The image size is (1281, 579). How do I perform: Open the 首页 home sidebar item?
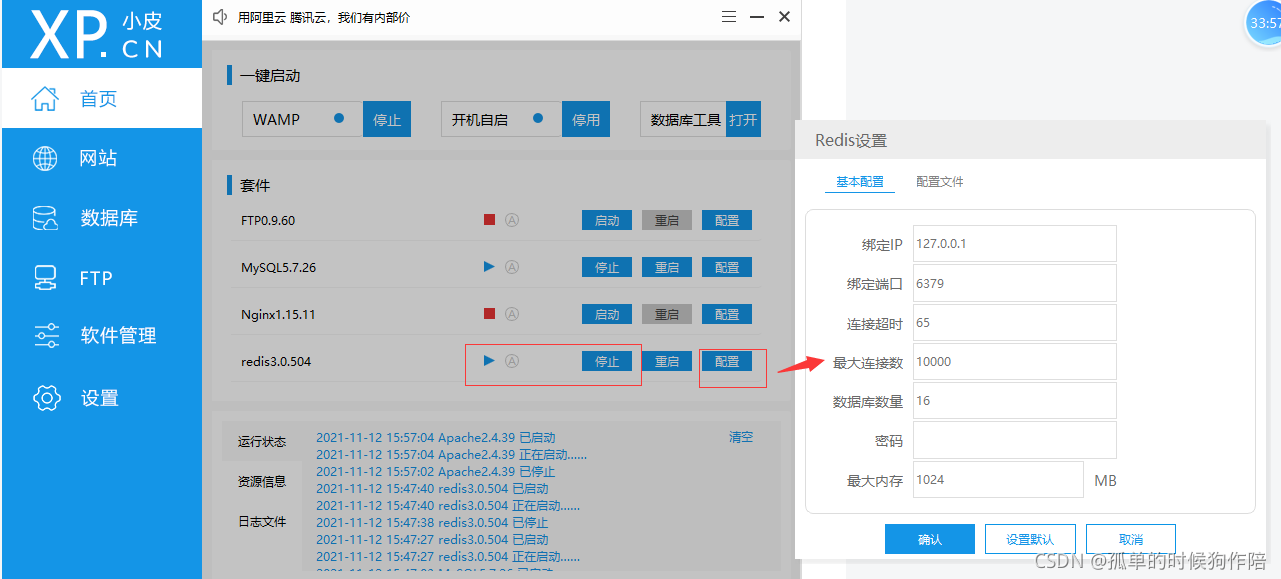pos(101,98)
